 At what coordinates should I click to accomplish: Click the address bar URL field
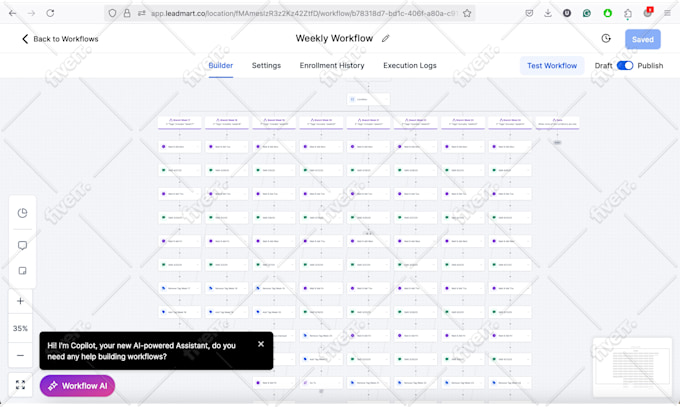[304, 13]
